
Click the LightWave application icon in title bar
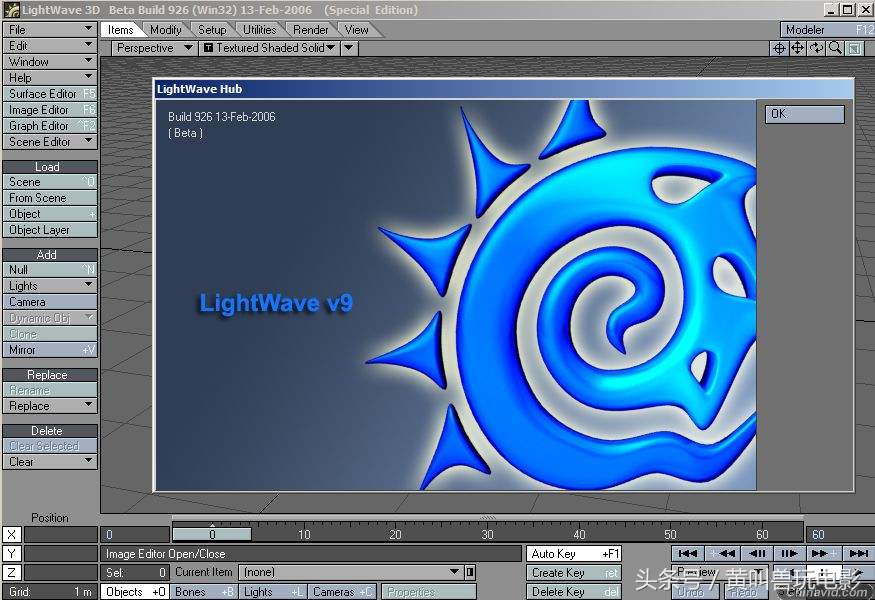[11, 9]
